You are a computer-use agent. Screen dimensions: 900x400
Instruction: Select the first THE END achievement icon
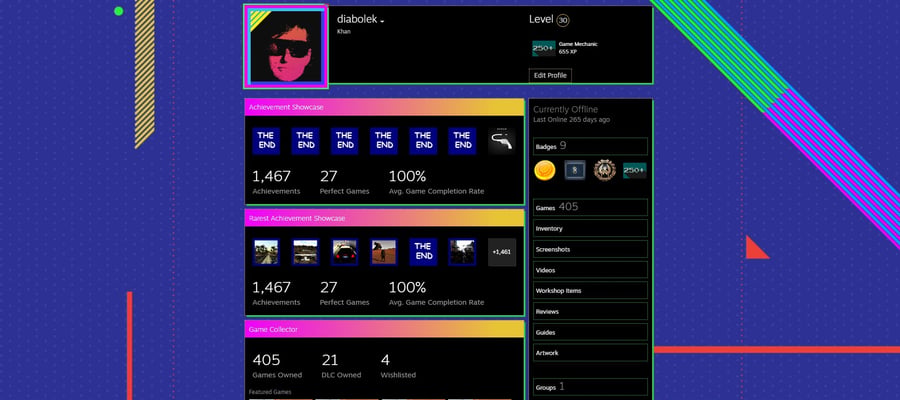coord(266,141)
